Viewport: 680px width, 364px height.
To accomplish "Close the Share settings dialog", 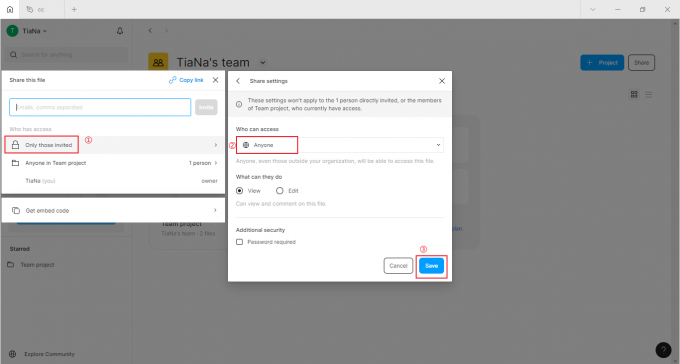I will pos(442,81).
